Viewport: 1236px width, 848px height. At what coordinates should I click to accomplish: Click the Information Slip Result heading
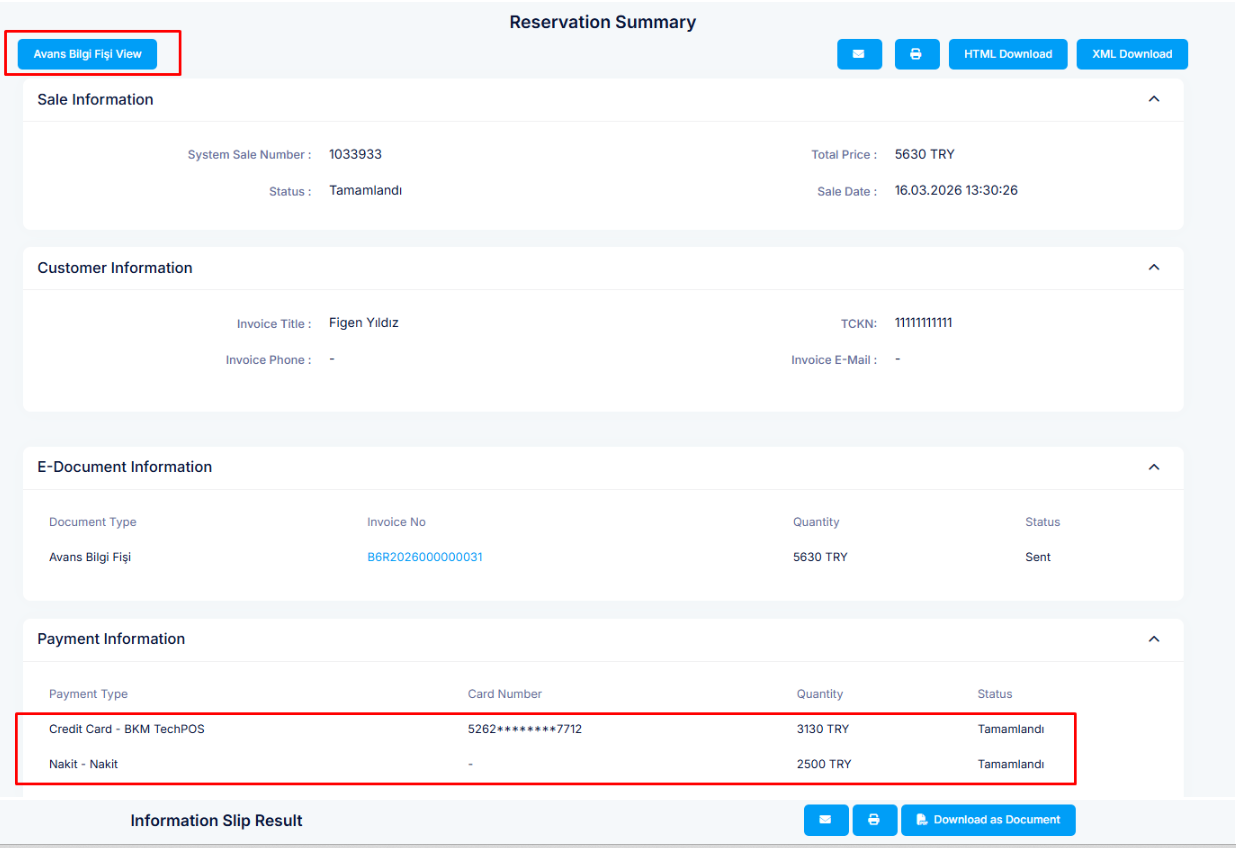216,820
